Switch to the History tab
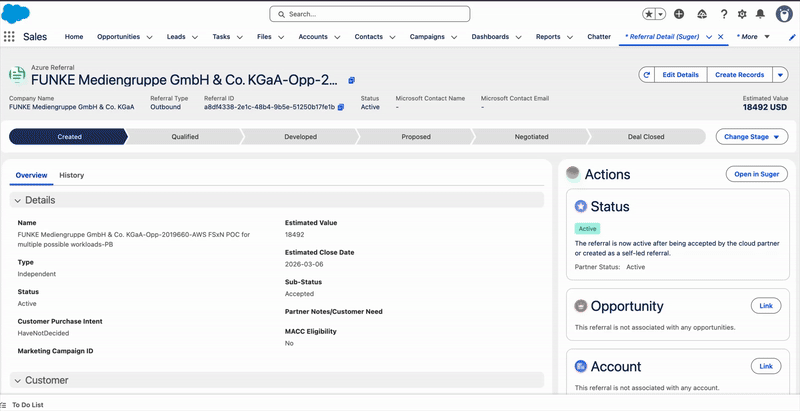 point(71,175)
